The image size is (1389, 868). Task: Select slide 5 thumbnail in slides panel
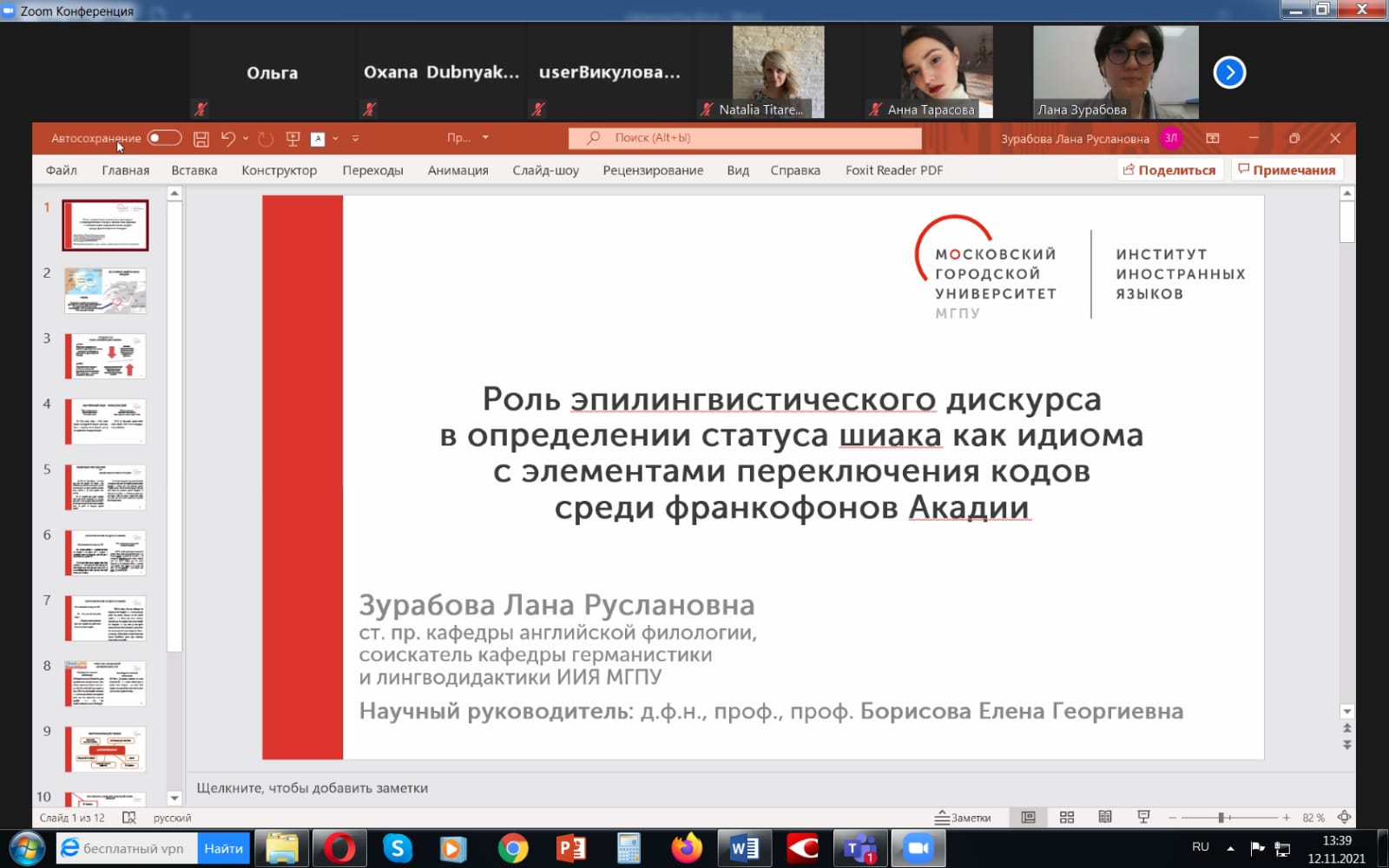tap(103, 487)
